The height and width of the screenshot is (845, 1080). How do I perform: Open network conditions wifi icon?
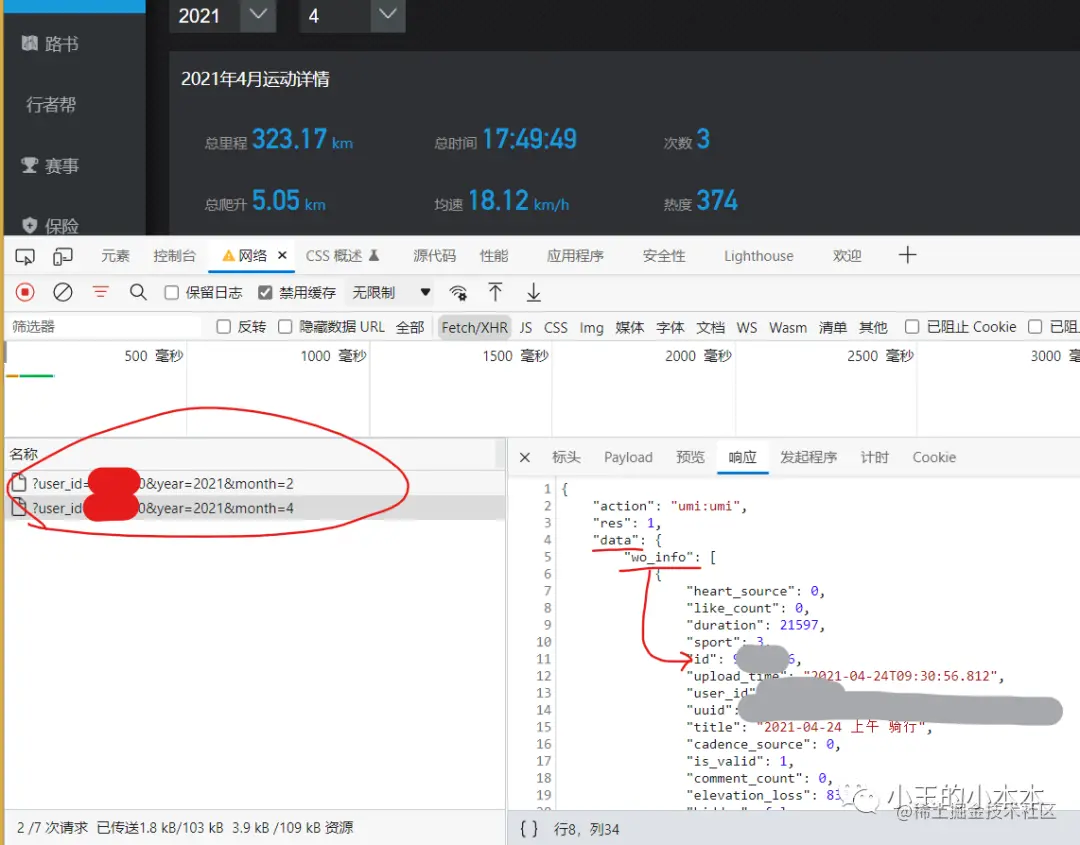tap(458, 293)
